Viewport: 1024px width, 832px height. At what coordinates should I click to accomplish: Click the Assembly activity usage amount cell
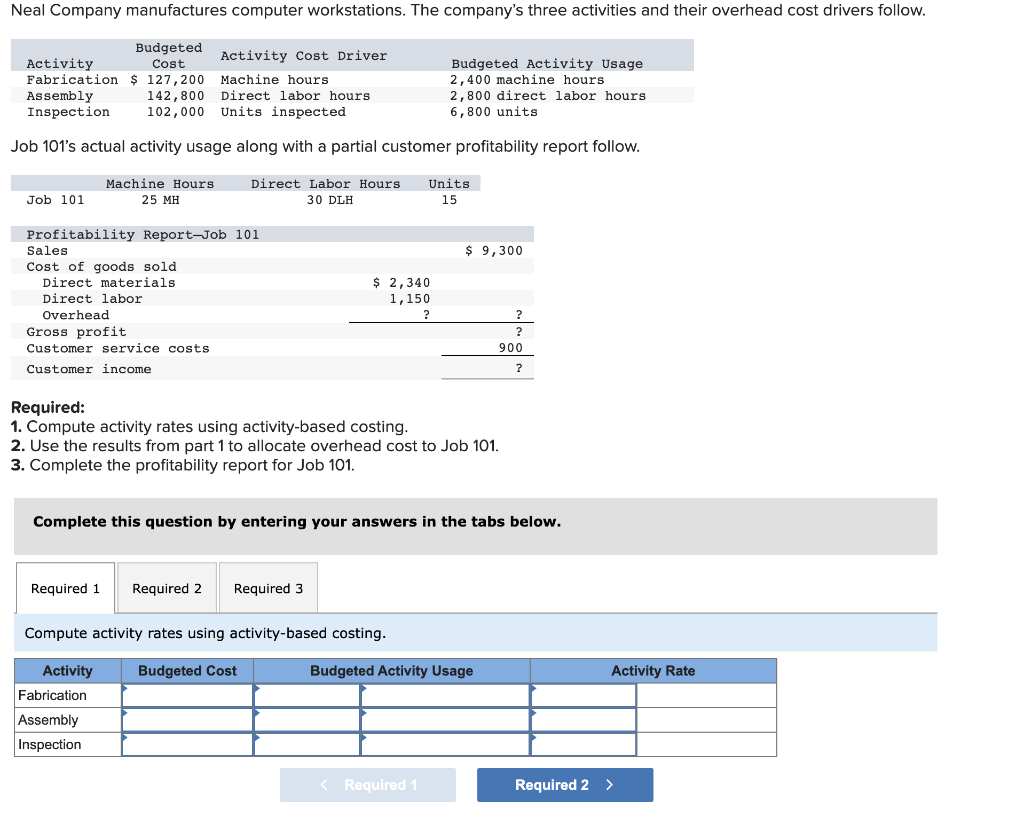tap(307, 720)
